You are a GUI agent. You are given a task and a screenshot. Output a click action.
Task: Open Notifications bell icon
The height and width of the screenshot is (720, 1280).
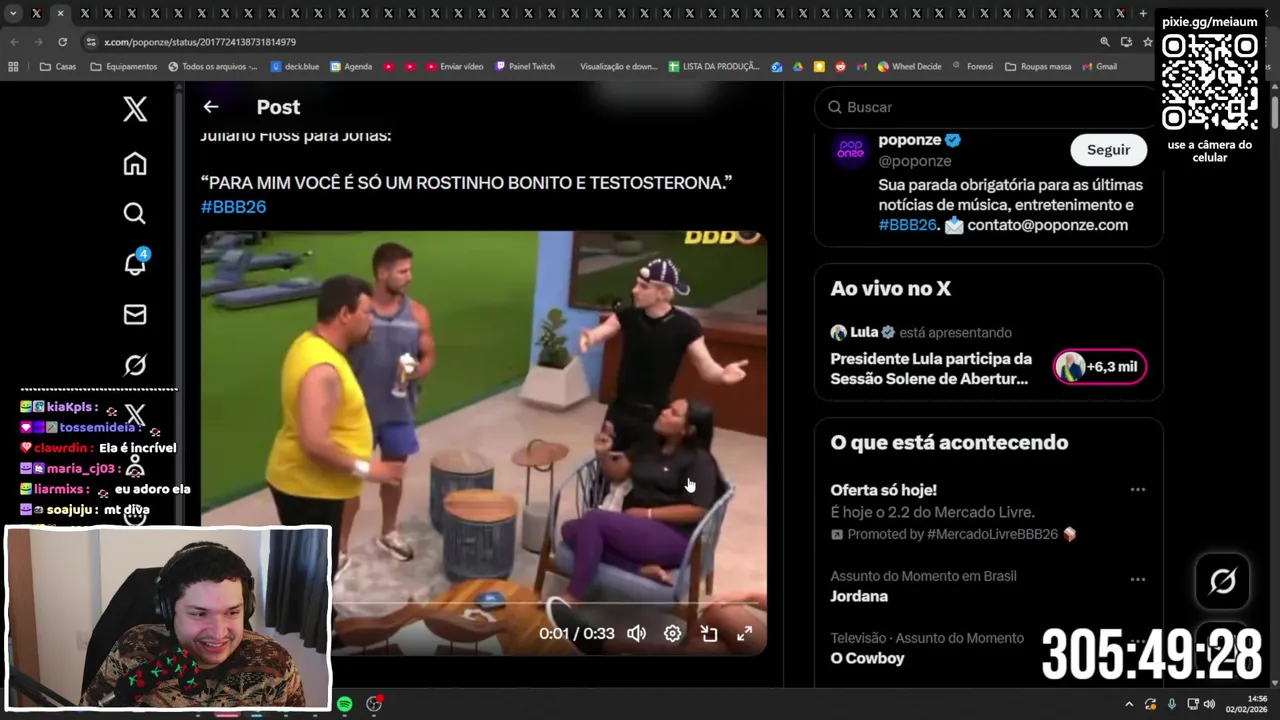point(135,263)
